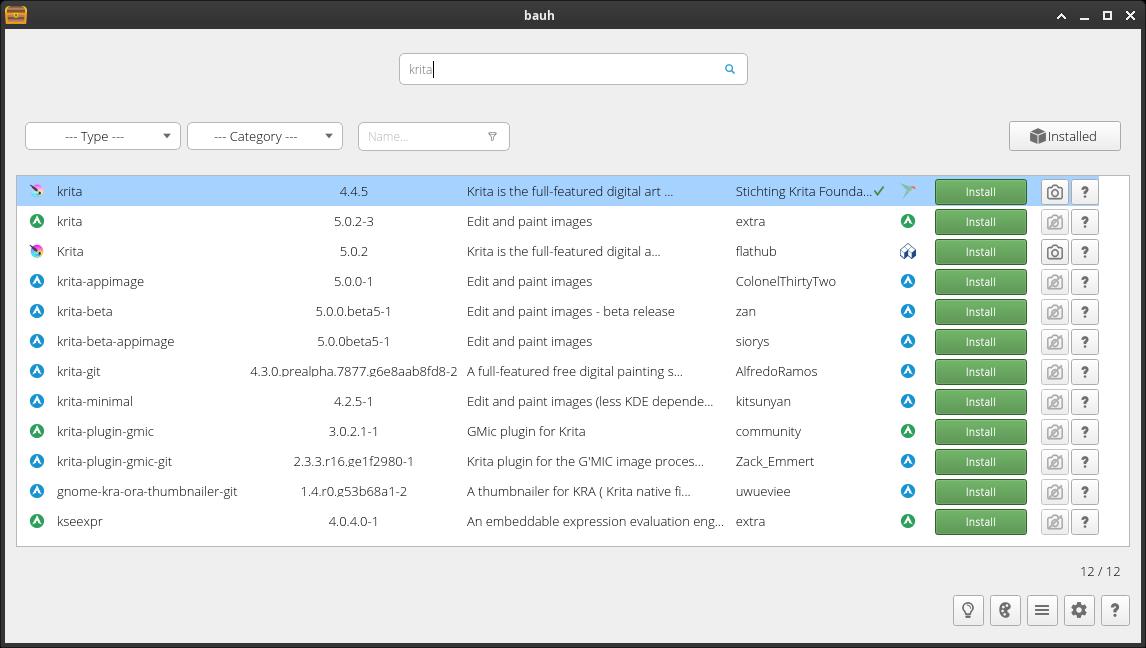
Task: Open the themes palette button
Action: click(1005, 610)
